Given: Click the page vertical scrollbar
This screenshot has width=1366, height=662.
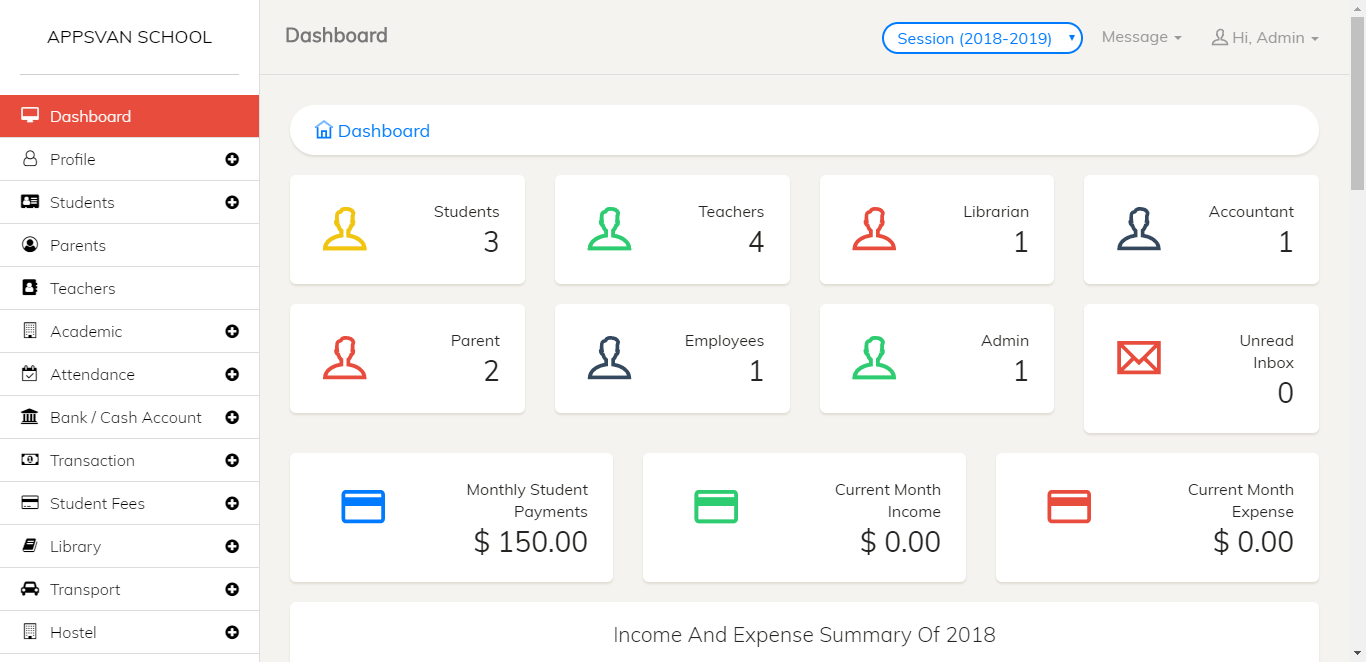Looking at the screenshot, I should pos(1357,100).
